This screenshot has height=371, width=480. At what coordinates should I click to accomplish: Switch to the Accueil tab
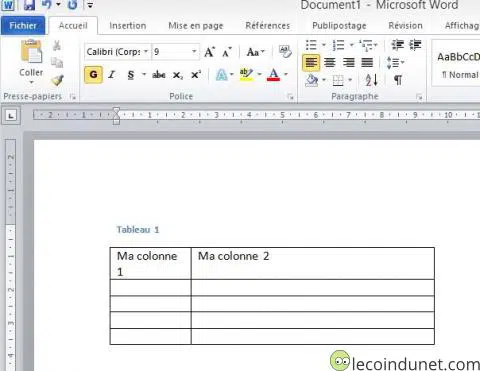(73, 26)
